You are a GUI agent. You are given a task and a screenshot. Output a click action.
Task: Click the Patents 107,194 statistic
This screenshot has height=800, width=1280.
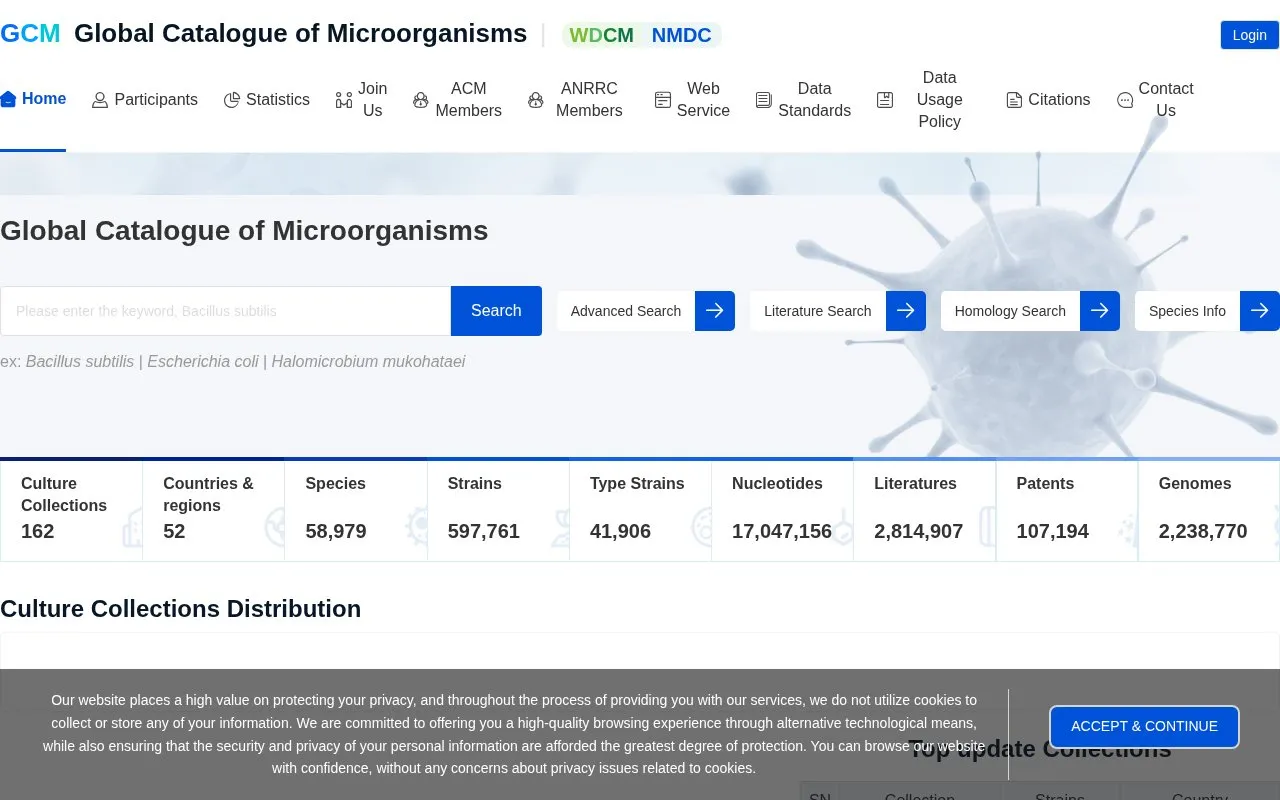pyautogui.click(x=1067, y=510)
